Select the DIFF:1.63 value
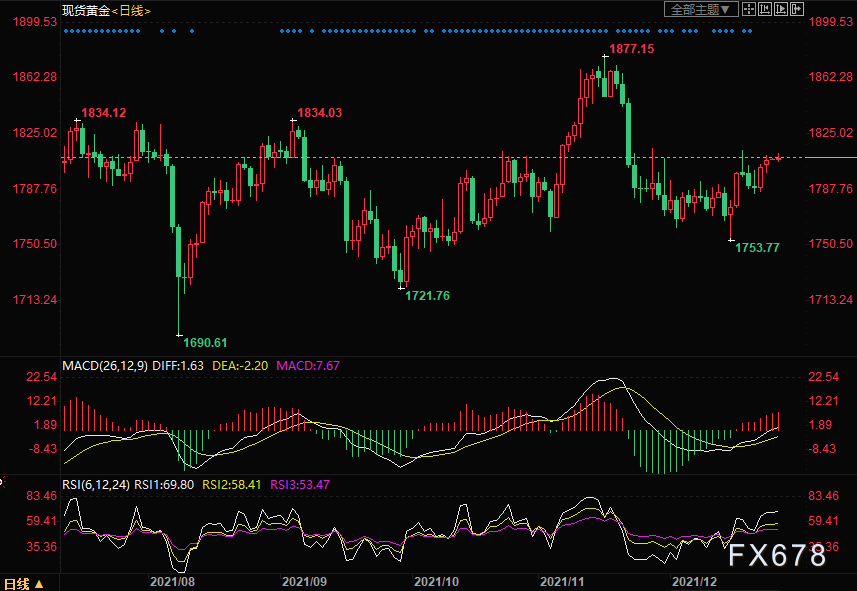Image resolution: width=857 pixels, height=591 pixels. point(178,365)
